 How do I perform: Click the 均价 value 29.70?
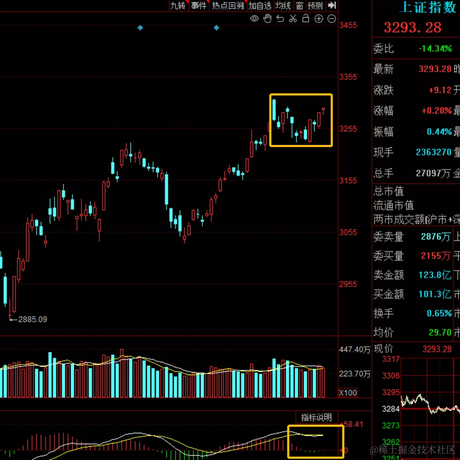pyautogui.click(x=440, y=332)
